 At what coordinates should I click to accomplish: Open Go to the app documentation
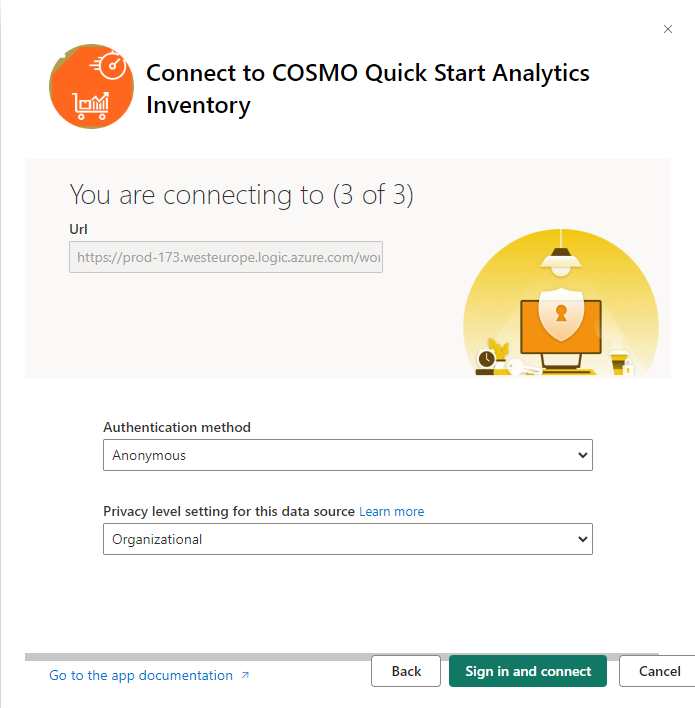tap(141, 675)
